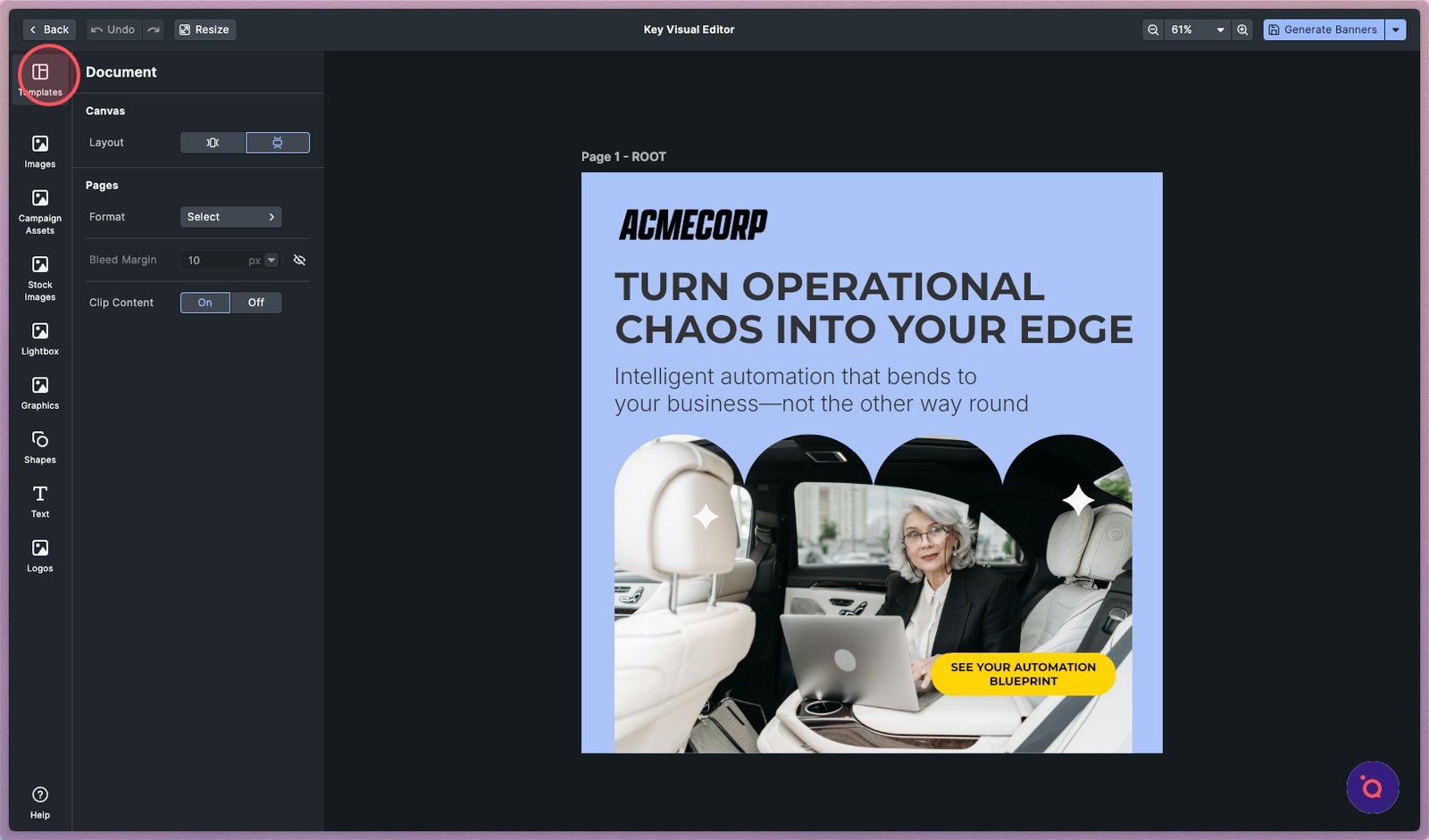Open Campaign Assets in sidebar
The width and height of the screenshot is (1429, 840).
[x=40, y=212]
